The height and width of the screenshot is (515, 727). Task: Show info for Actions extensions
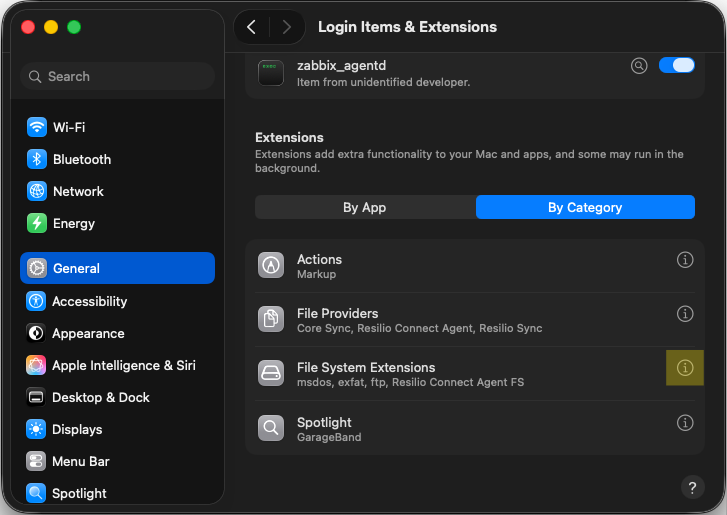pos(685,260)
